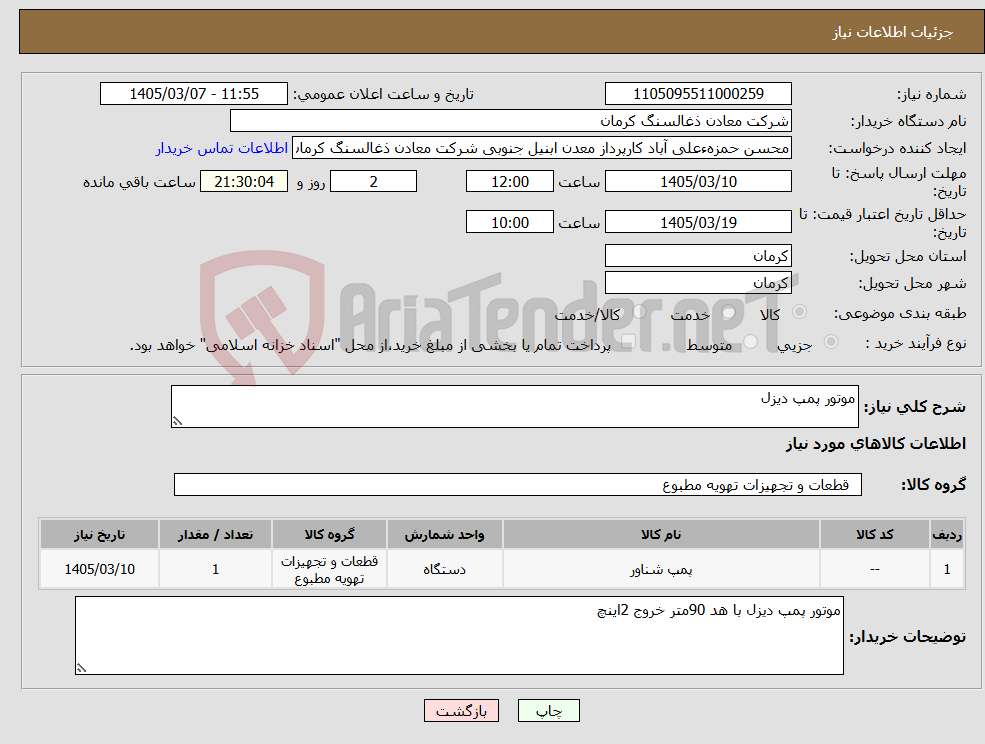985x744 pixels.
Task: Click the اطلاعات کالاهای مورد نیاز section heading
Action: point(876,444)
